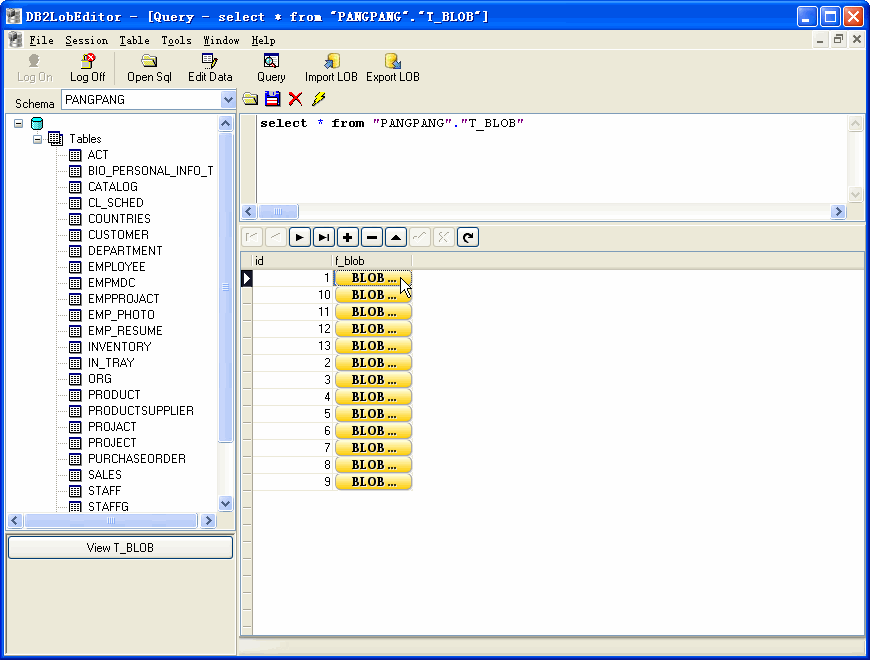The width and height of the screenshot is (870, 660).
Task: Click the f_blob column header
Action: pyautogui.click(x=372, y=261)
